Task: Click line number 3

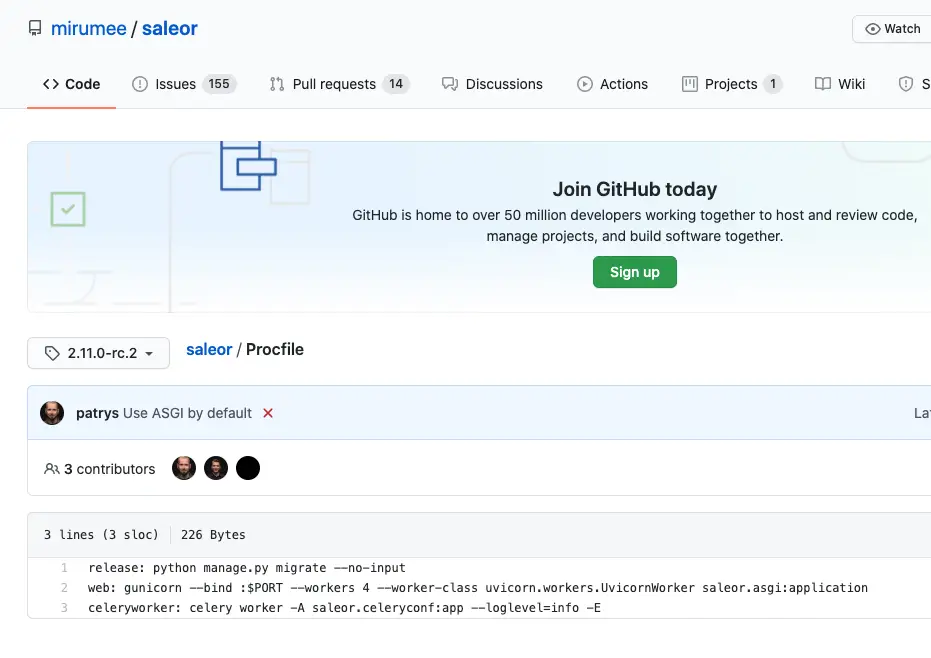Action: 64,608
